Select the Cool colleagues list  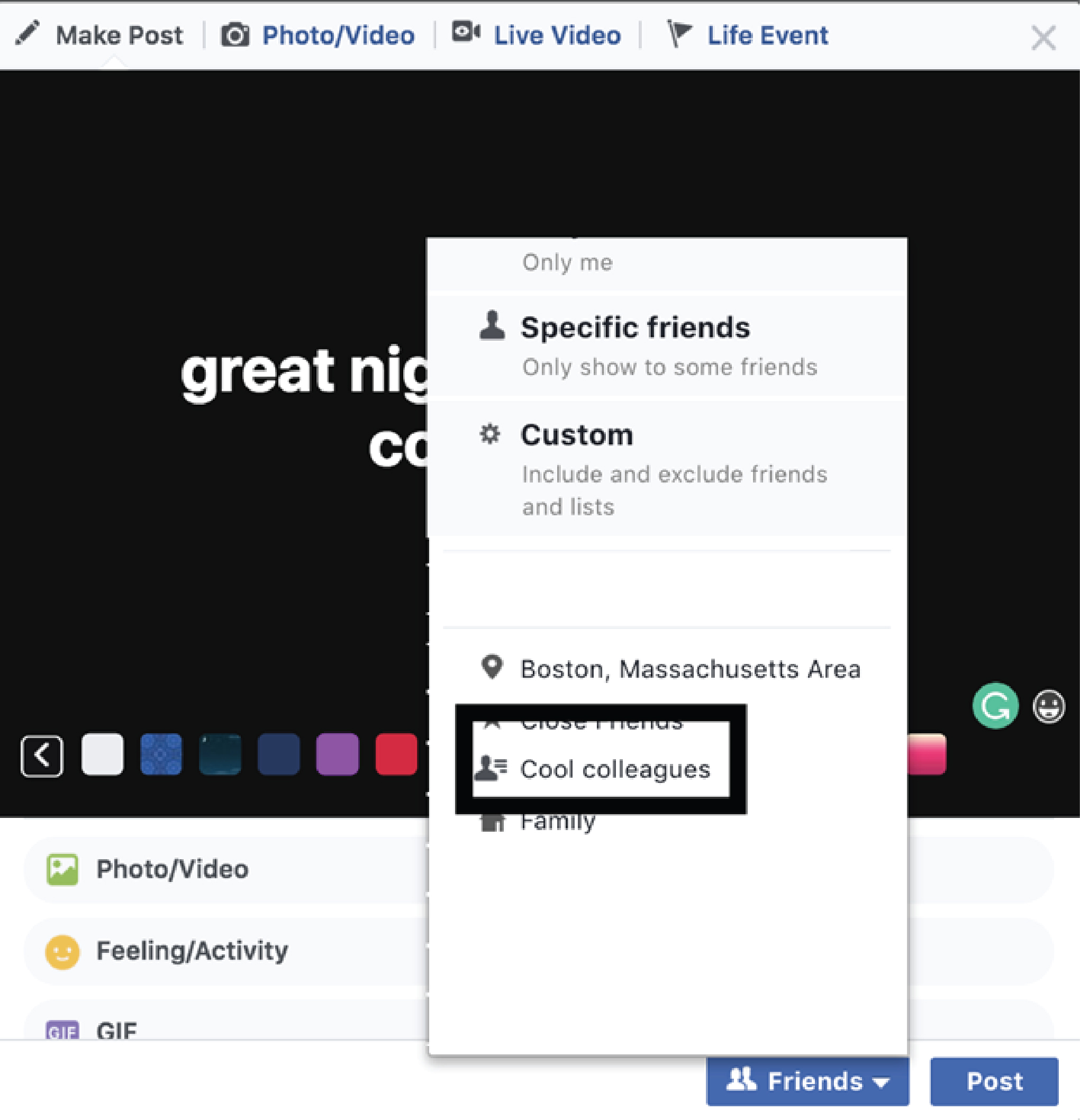point(614,769)
